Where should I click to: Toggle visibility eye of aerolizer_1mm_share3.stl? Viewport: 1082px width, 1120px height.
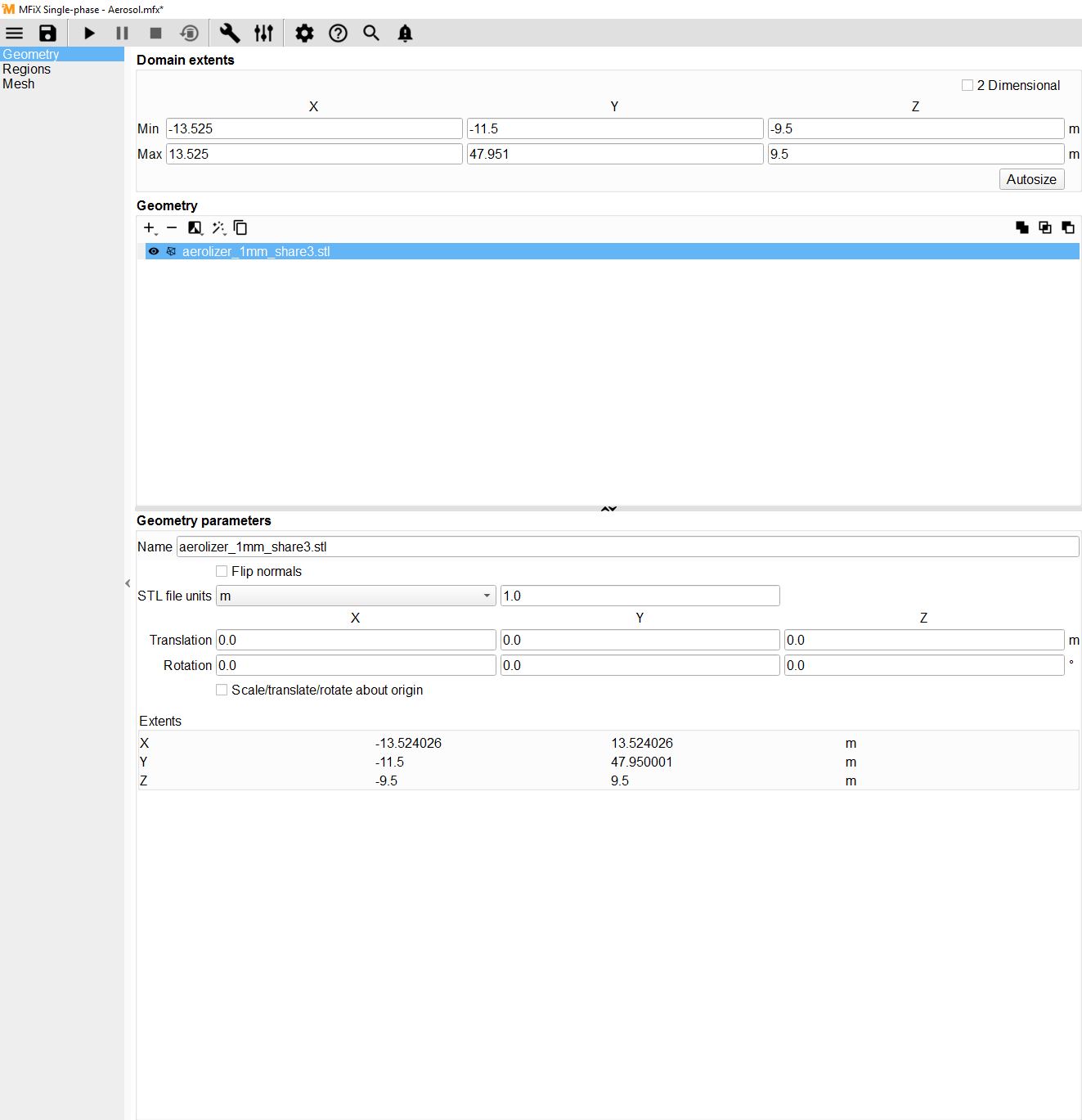154,251
